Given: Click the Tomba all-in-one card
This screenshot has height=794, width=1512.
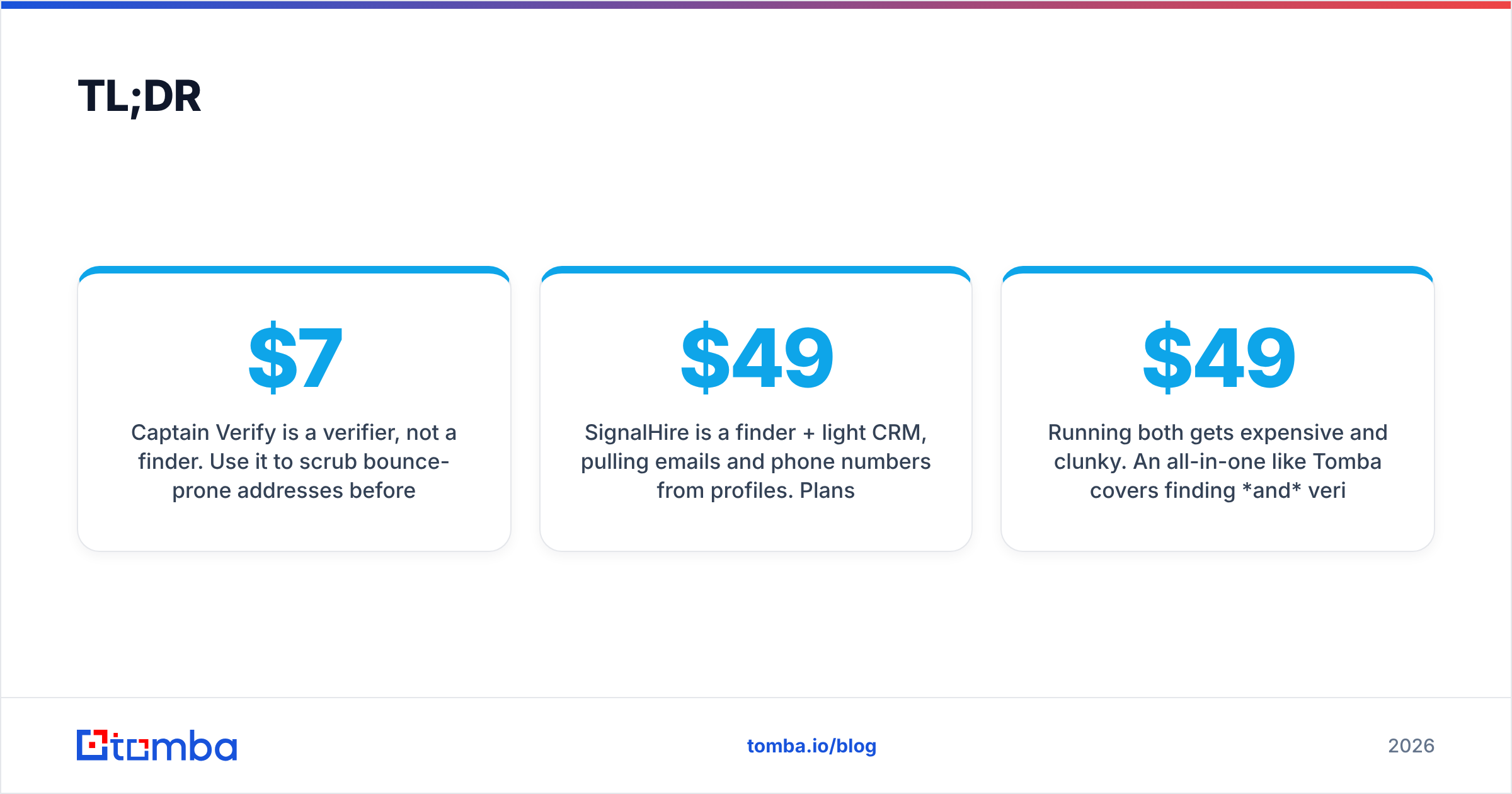Looking at the screenshot, I should pos(1218,408).
